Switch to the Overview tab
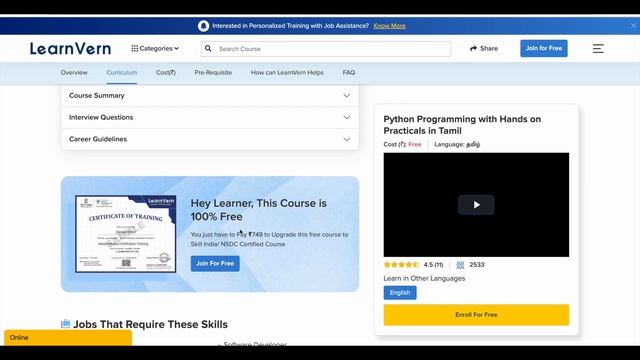 click(x=74, y=72)
